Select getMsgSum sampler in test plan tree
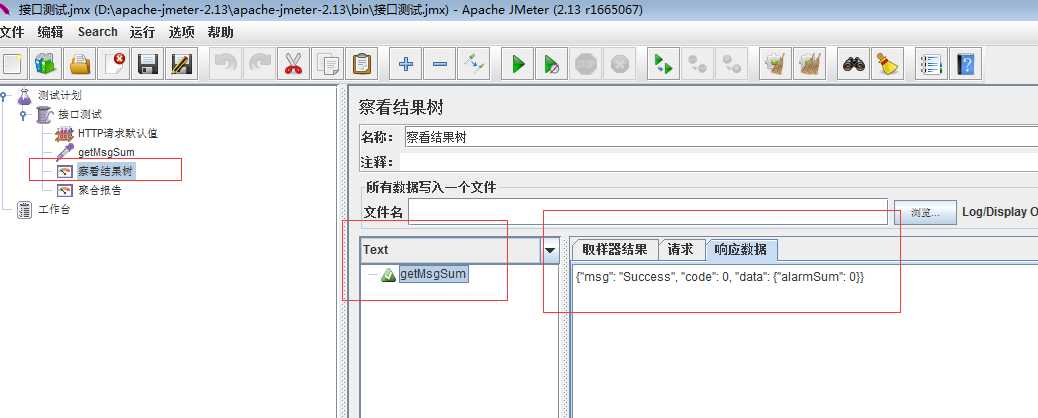Screen dimensions: 1038x418 (106, 152)
